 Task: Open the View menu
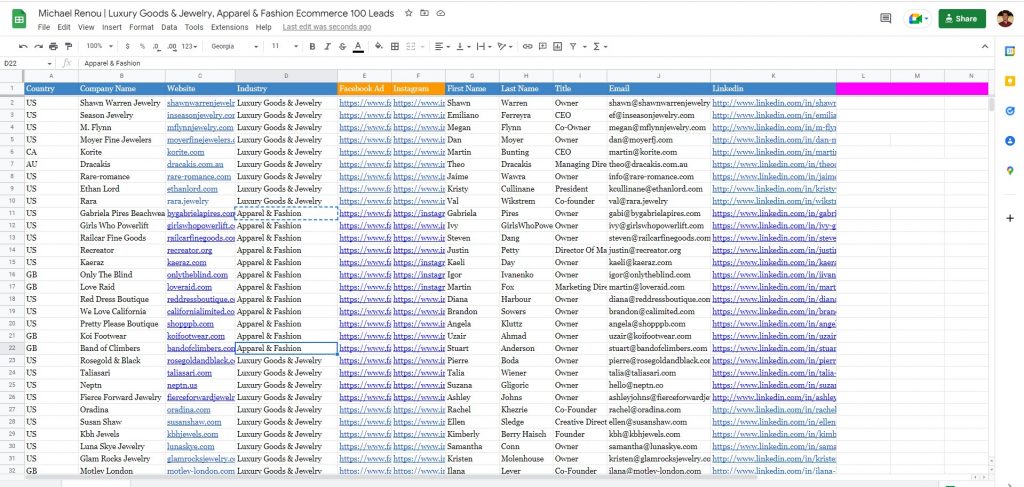pos(86,27)
